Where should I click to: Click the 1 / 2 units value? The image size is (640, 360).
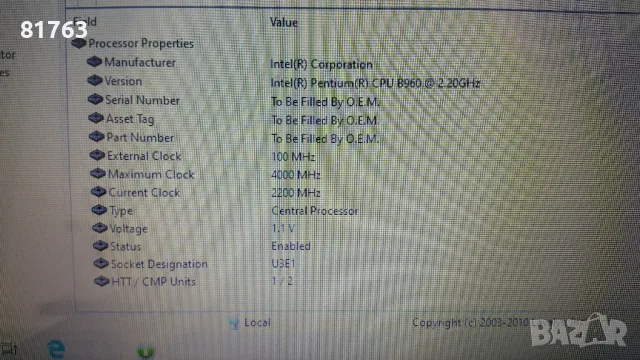pyautogui.click(x=282, y=281)
